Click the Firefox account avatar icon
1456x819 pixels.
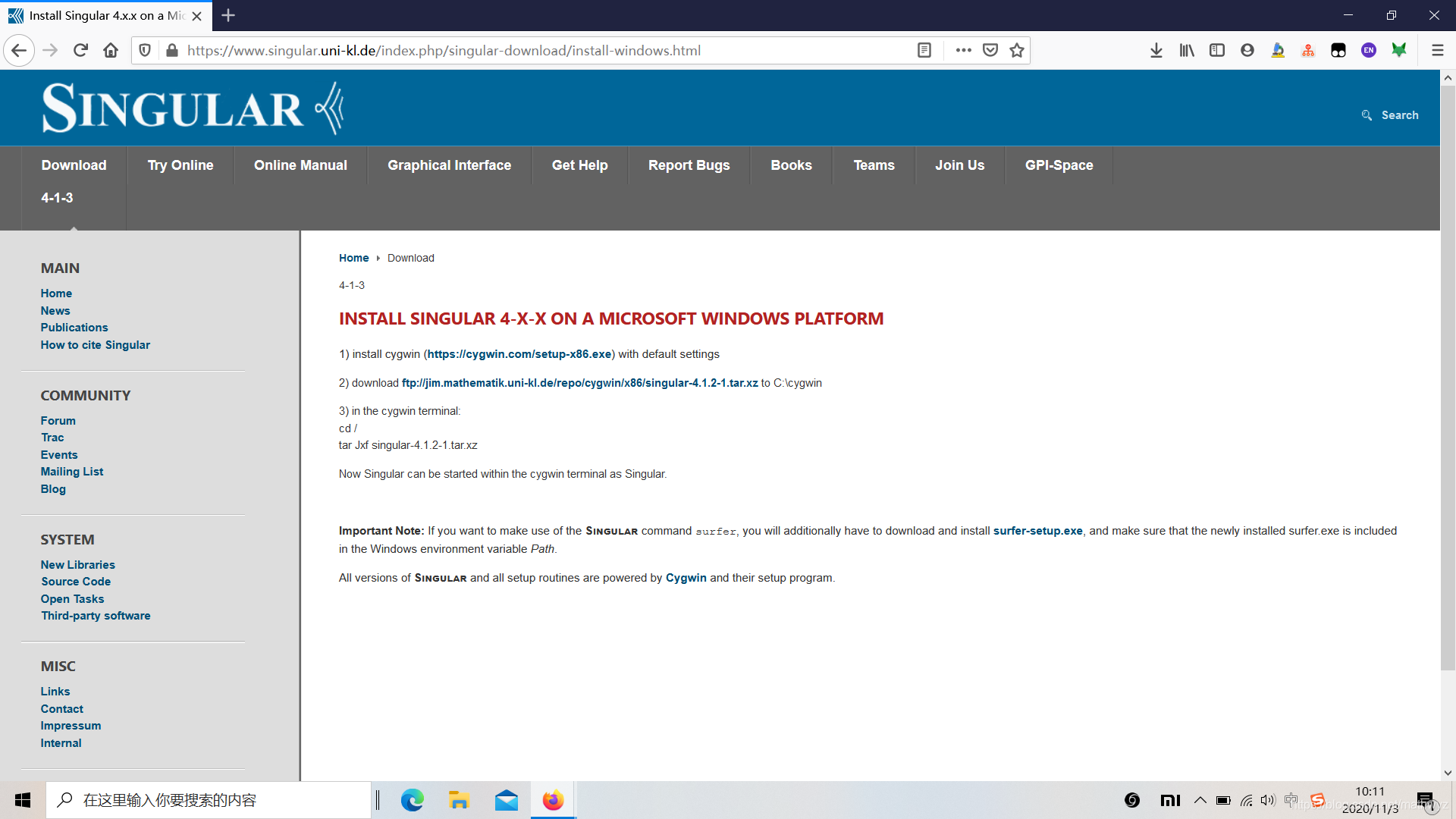[x=1247, y=50]
